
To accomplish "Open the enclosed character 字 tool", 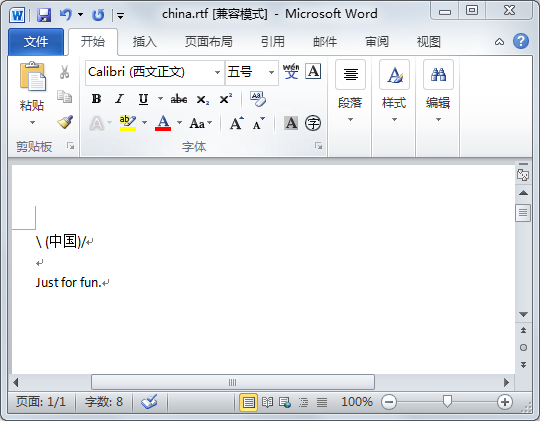I will [313, 123].
